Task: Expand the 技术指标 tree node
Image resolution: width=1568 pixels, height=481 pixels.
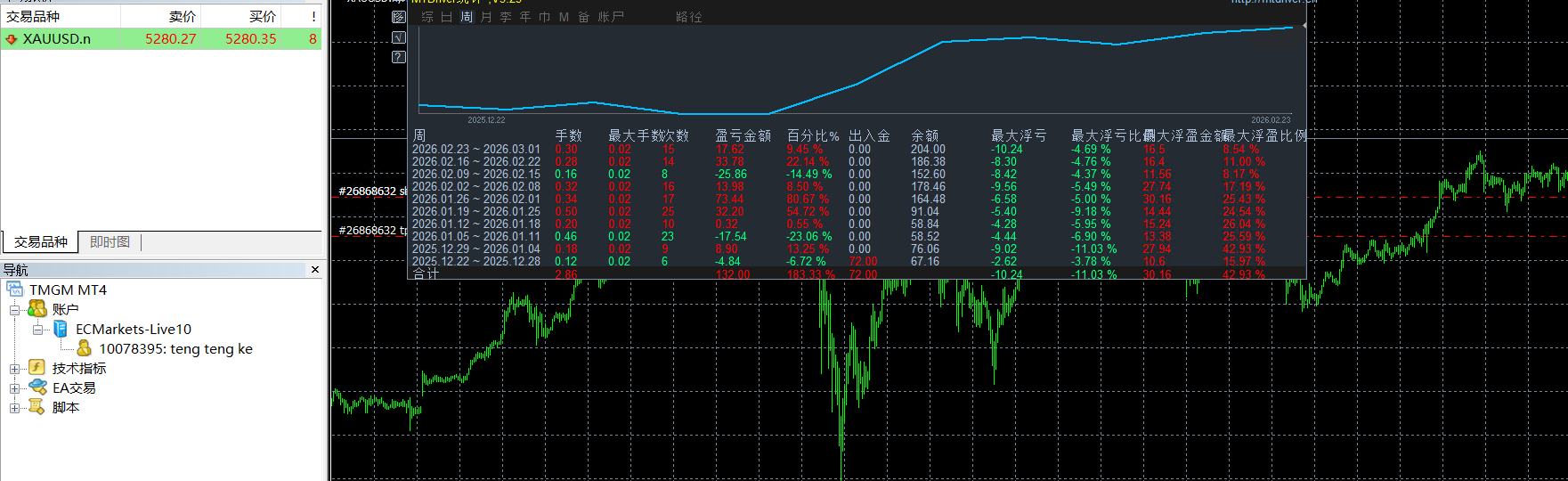Action: pyautogui.click(x=14, y=369)
